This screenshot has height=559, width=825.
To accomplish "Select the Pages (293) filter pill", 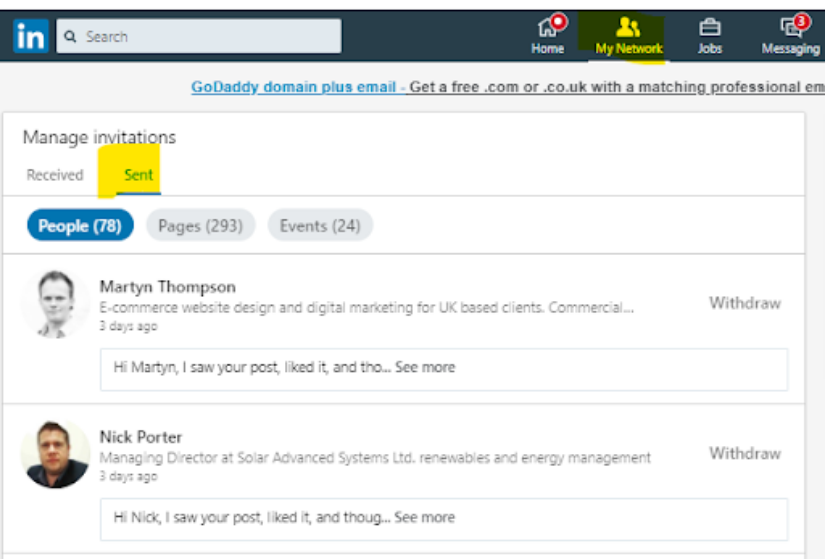I will [200, 225].
